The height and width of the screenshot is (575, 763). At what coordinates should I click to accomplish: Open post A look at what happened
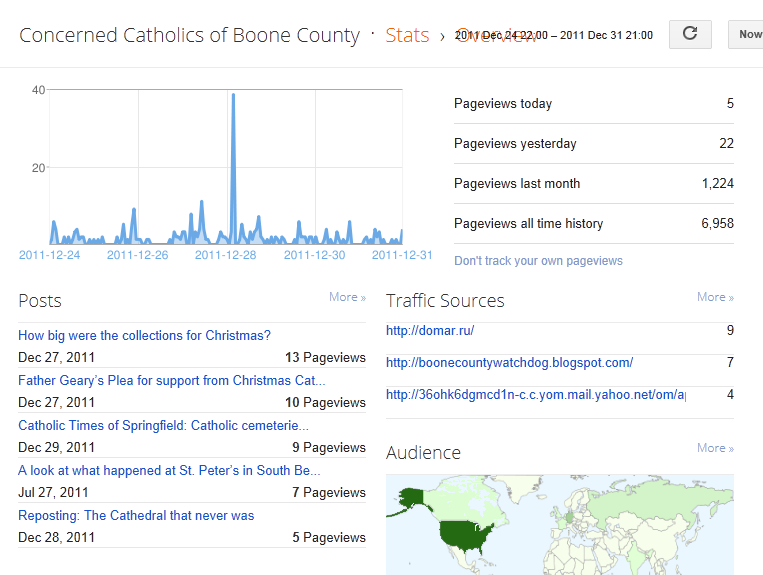click(x=169, y=470)
